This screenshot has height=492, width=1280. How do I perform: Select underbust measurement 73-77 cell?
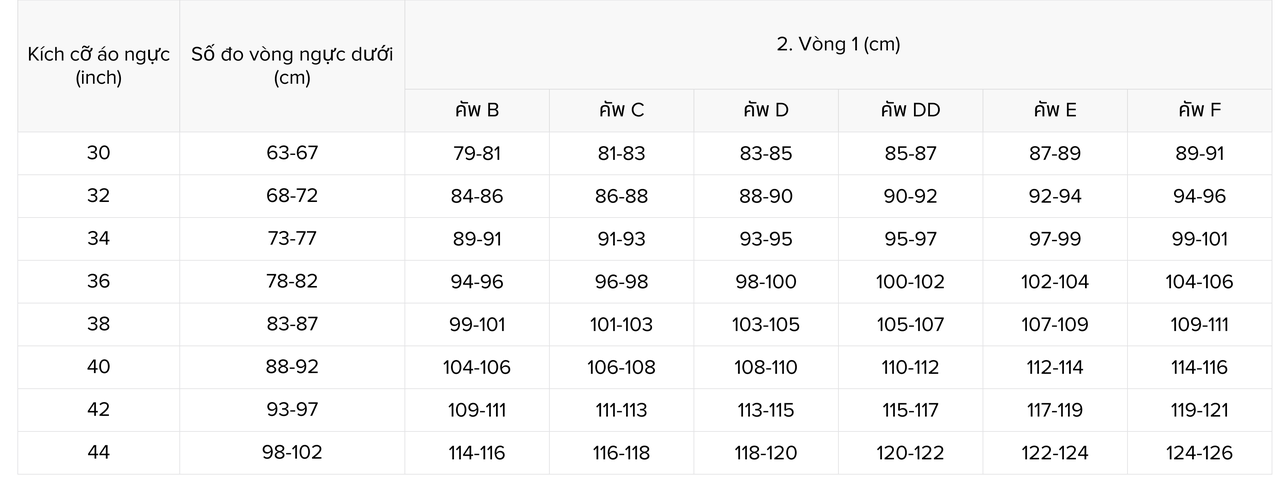(x=292, y=238)
